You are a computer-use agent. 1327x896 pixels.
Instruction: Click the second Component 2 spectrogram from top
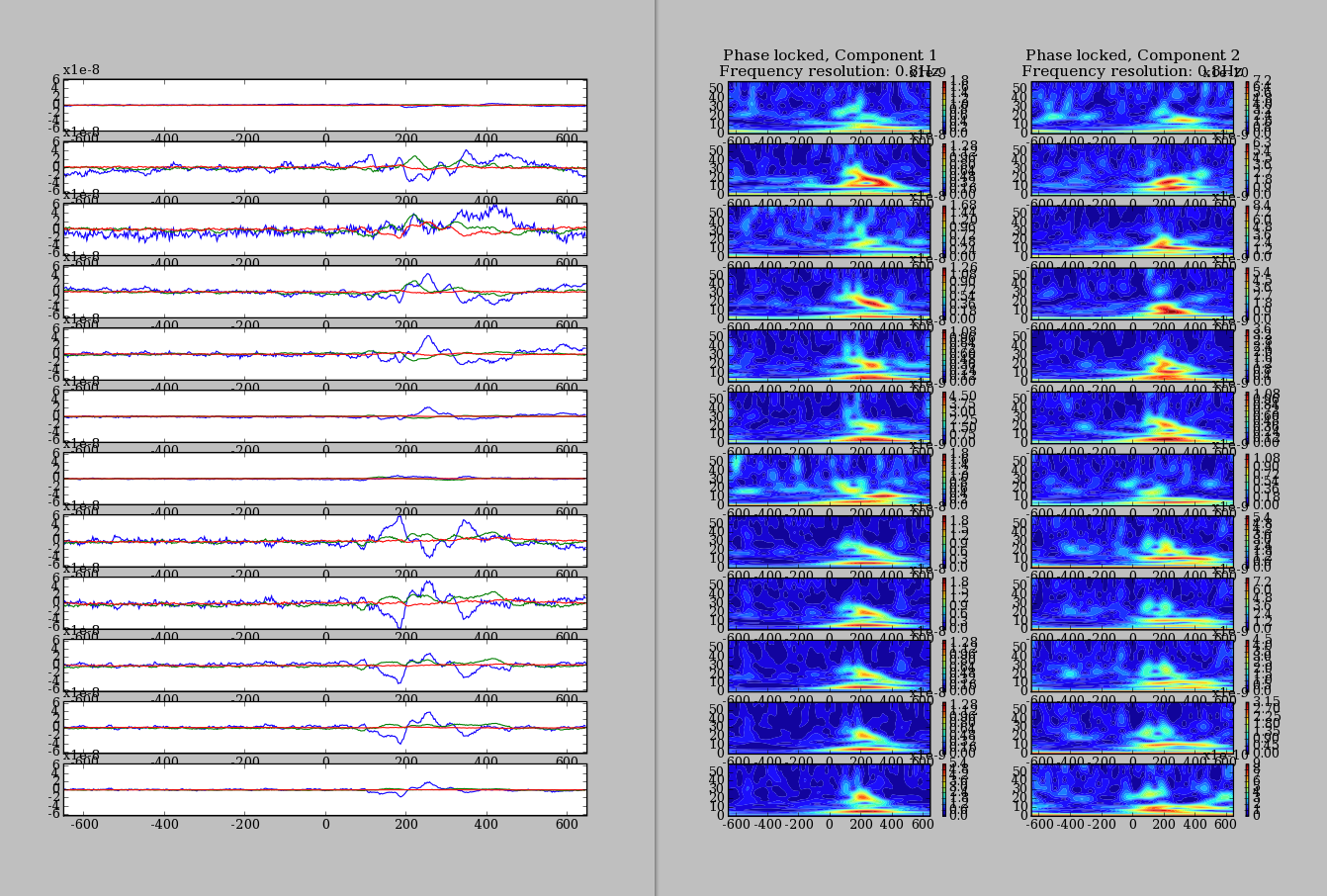pos(1131,168)
